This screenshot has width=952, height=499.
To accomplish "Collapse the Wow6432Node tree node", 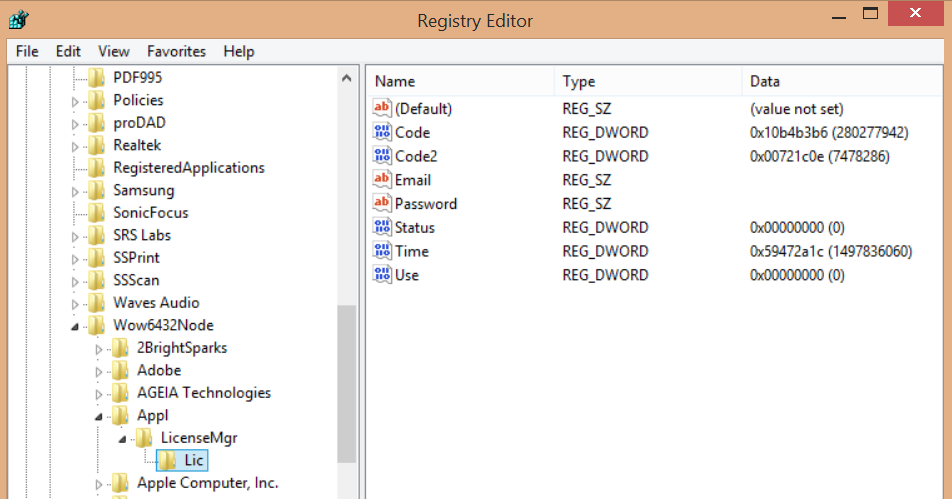I will pos(75,327).
